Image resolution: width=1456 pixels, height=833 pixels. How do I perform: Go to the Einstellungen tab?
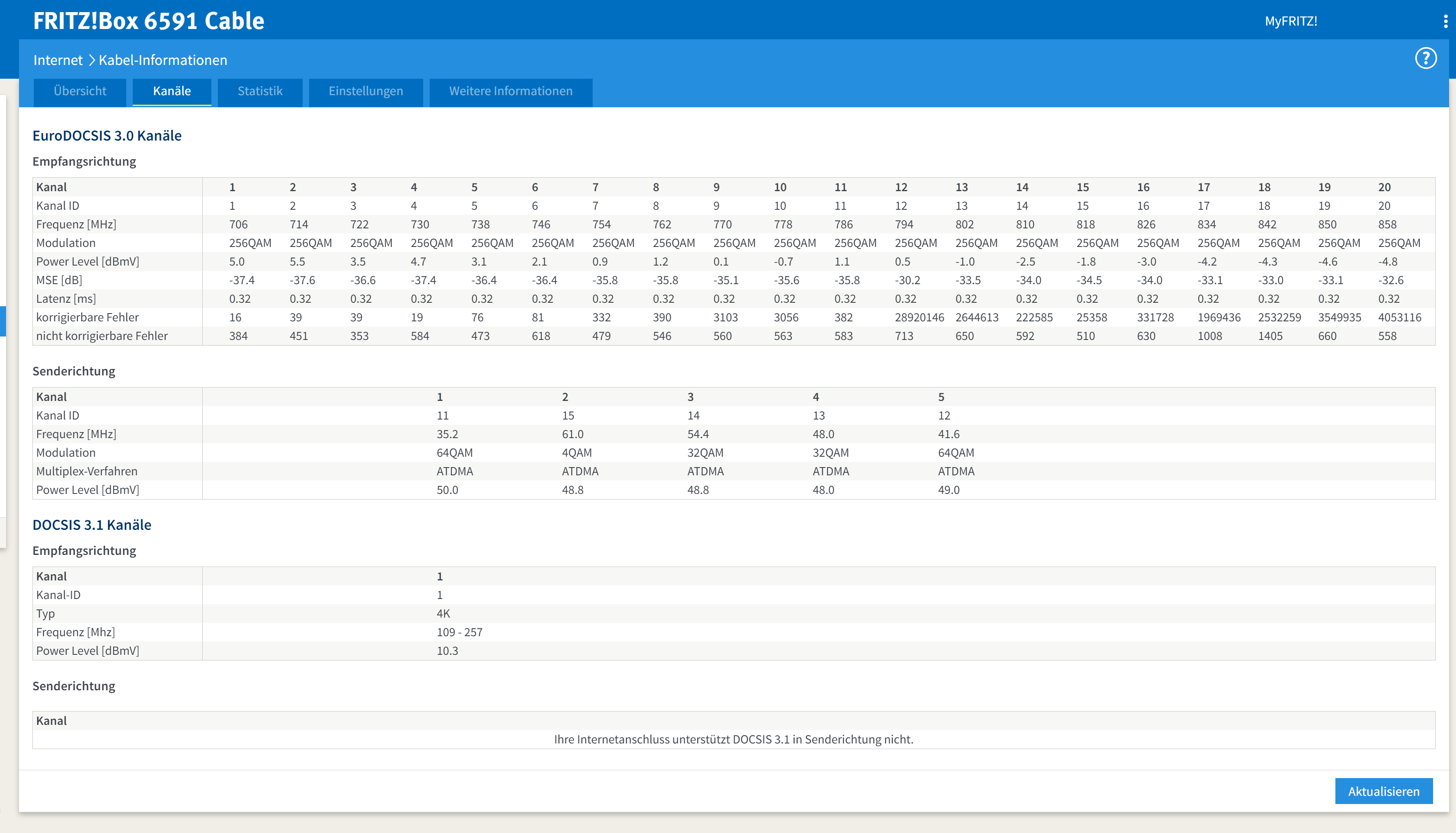(x=365, y=92)
